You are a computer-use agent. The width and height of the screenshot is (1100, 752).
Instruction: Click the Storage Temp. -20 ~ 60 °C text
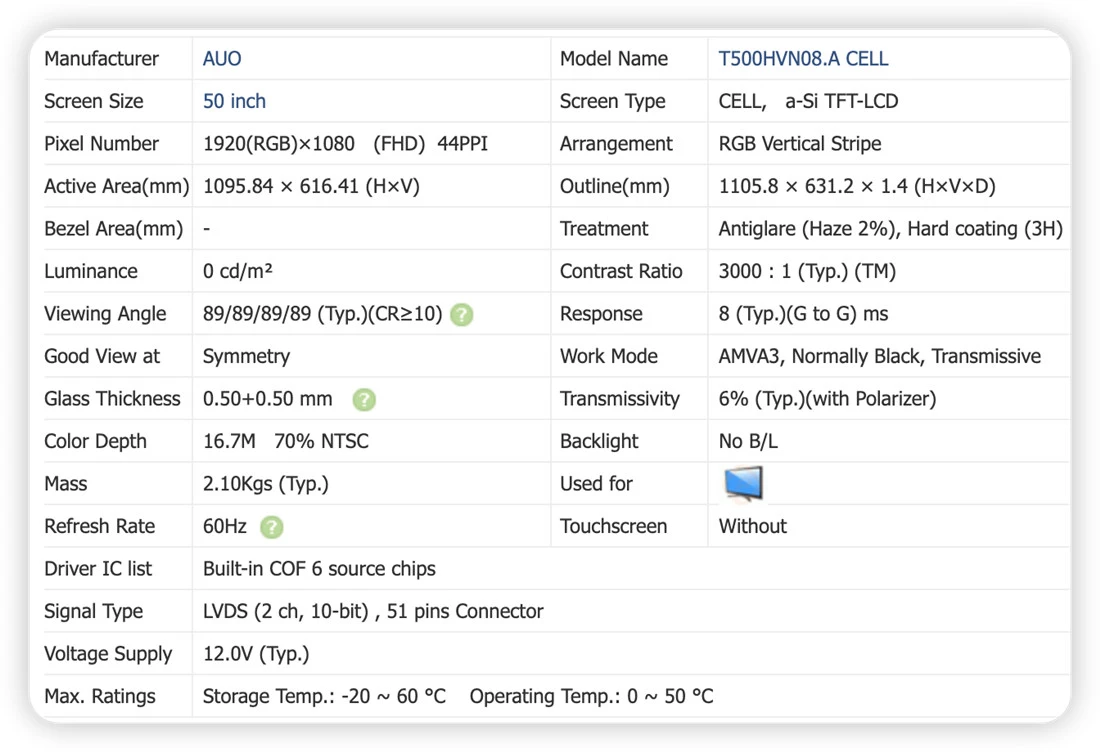click(x=324, y=697)
